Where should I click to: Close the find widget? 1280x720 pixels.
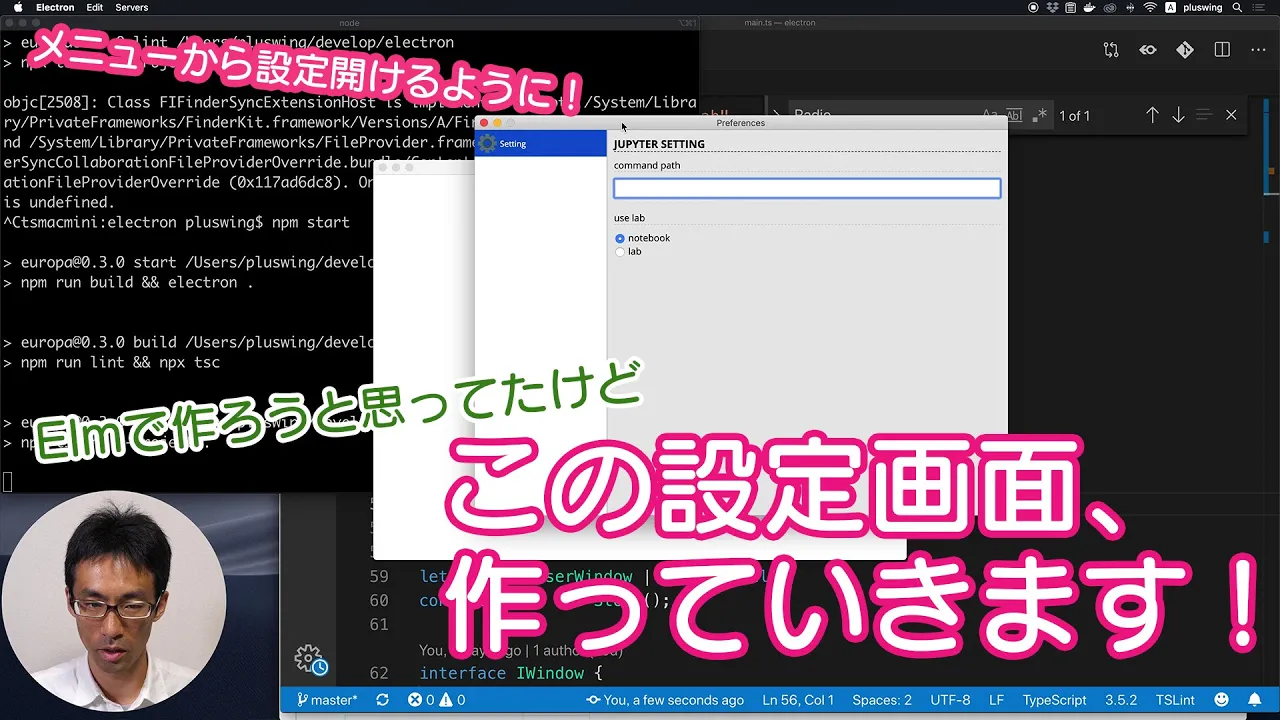[1231, 115]
